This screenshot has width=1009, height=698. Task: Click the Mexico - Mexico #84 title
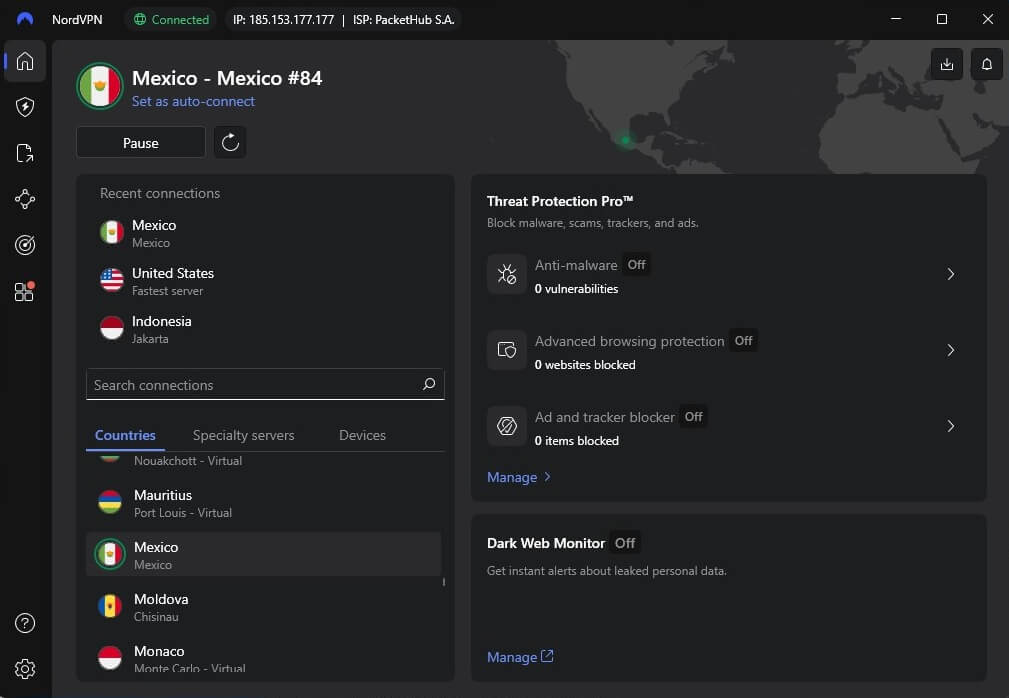point(227,78)
